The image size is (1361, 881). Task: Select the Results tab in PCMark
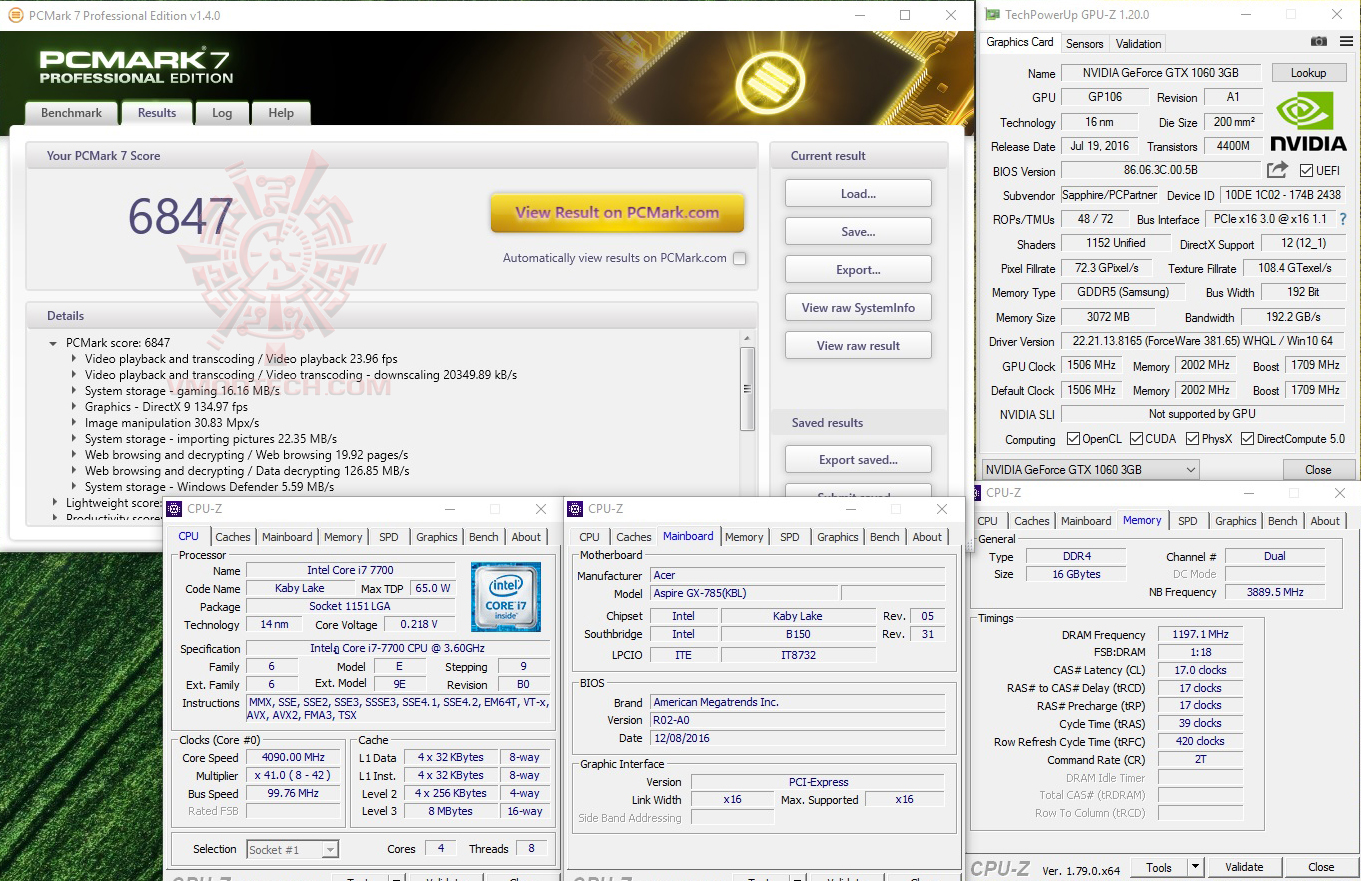157,113
